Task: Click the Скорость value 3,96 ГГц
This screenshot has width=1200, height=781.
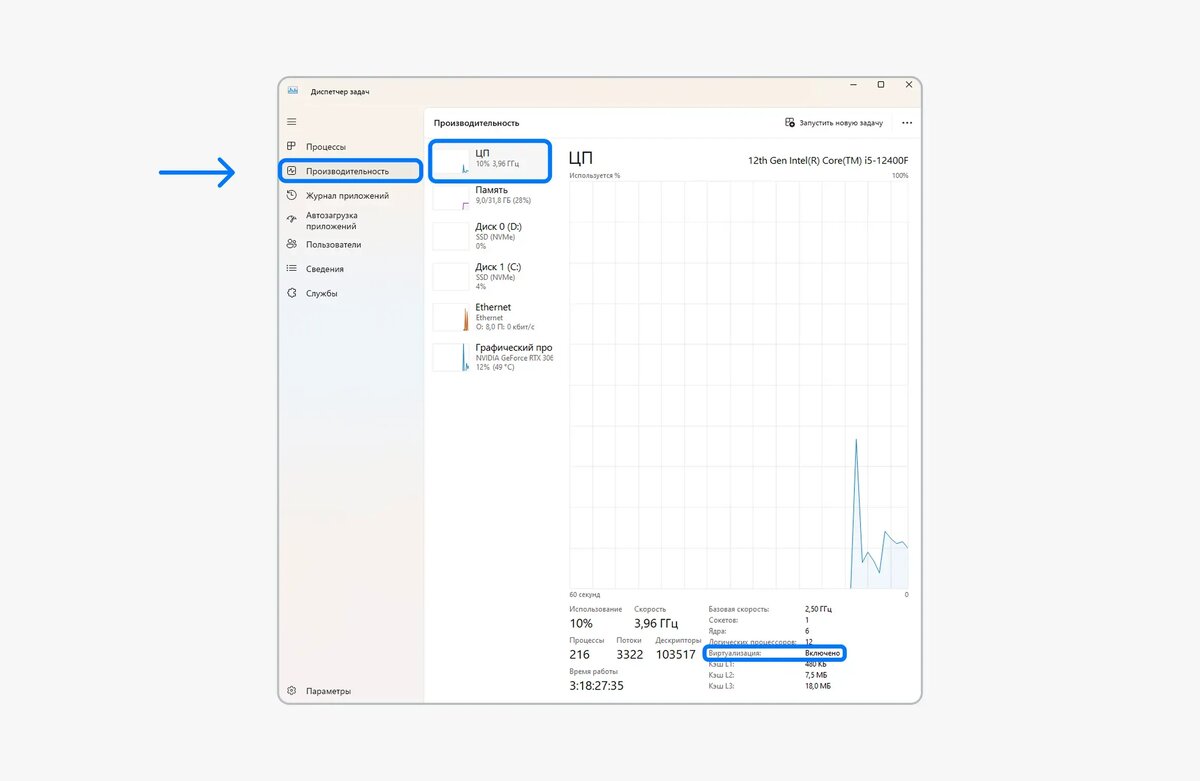Action: [x=657, y=624]
